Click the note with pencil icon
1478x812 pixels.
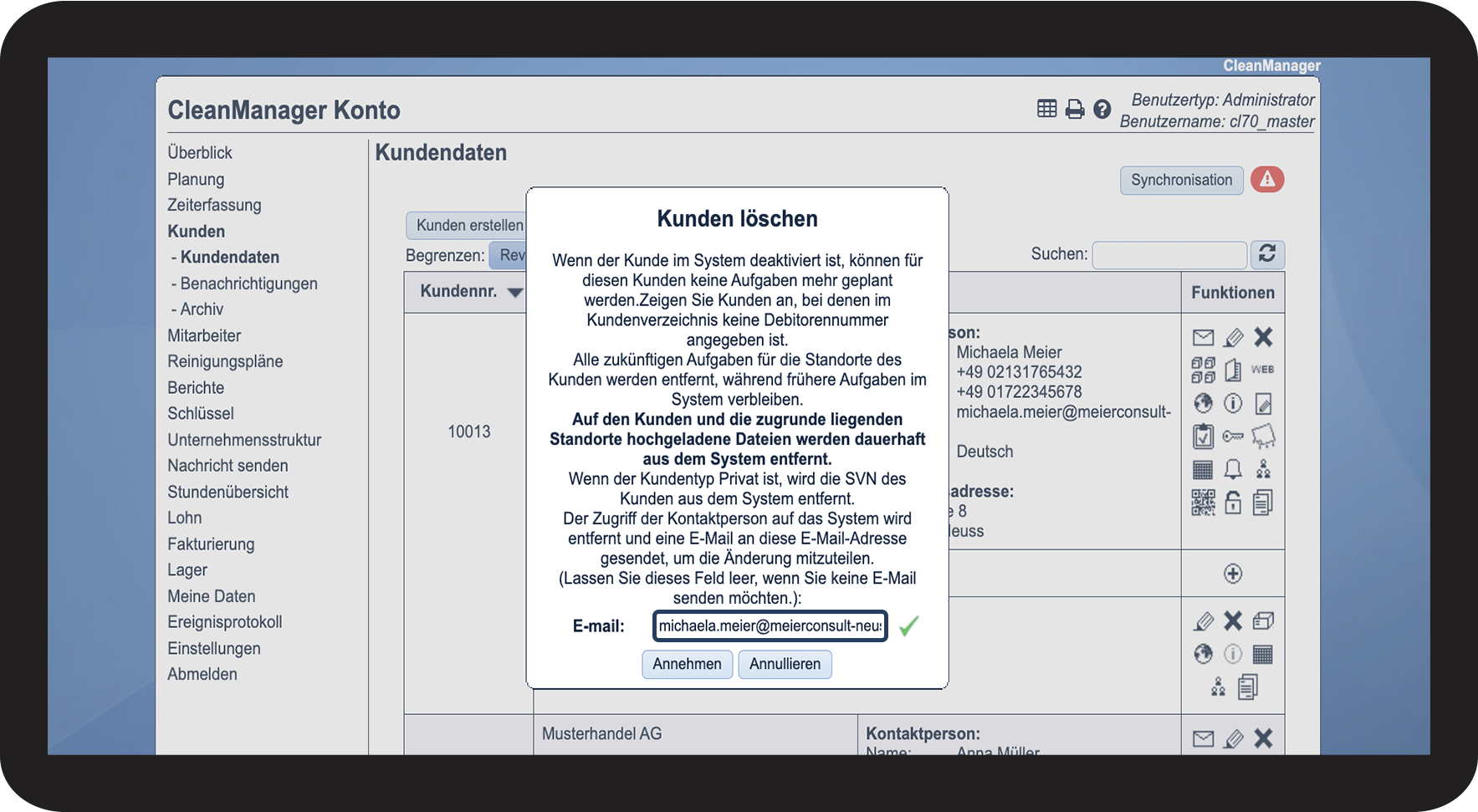pyautogui.click(x=1263, y=404)
